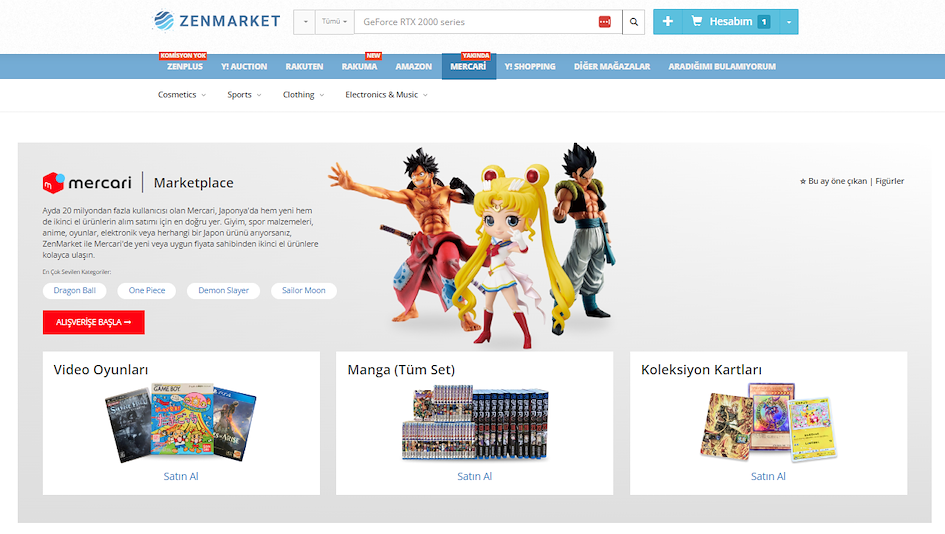Image resolution: width=945 pixels, height=534 pixels.
Task: Click the red ALIŞVERİŞE BAŞLA button
Action: 93,322
